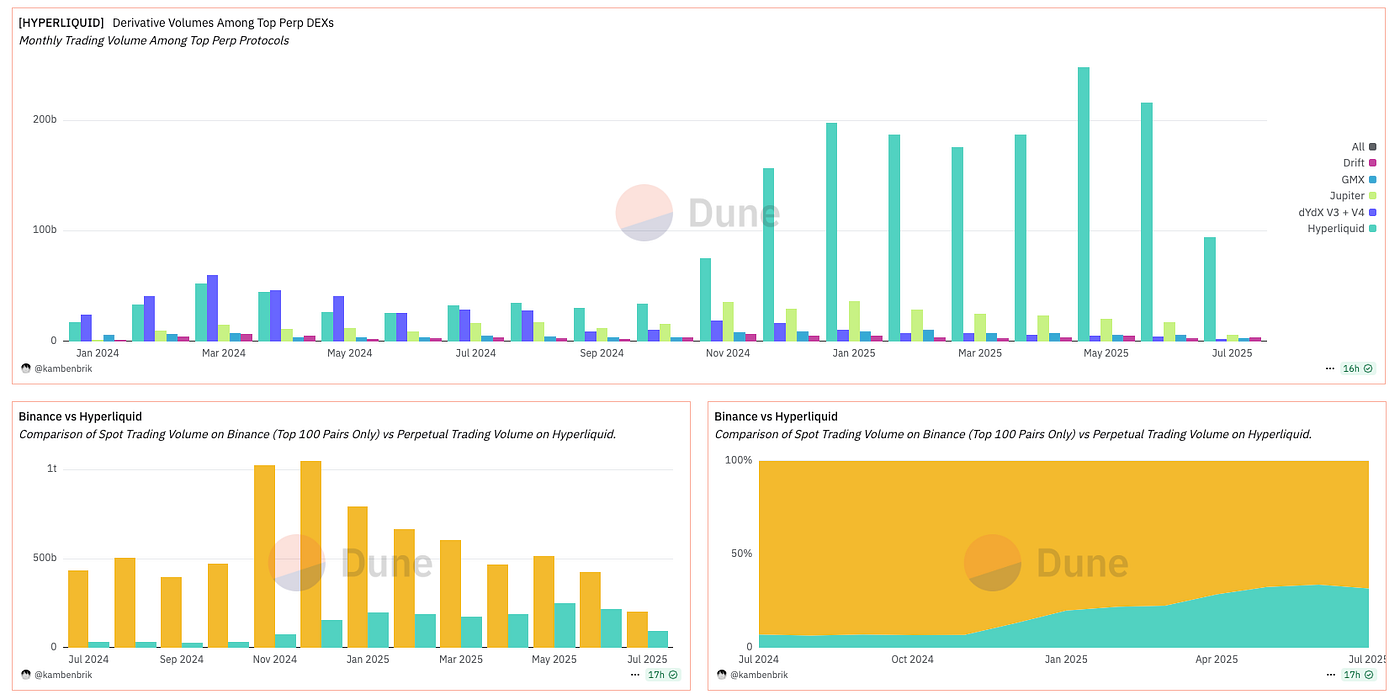Click the 16h refresh status badge

coord(1358,368)
